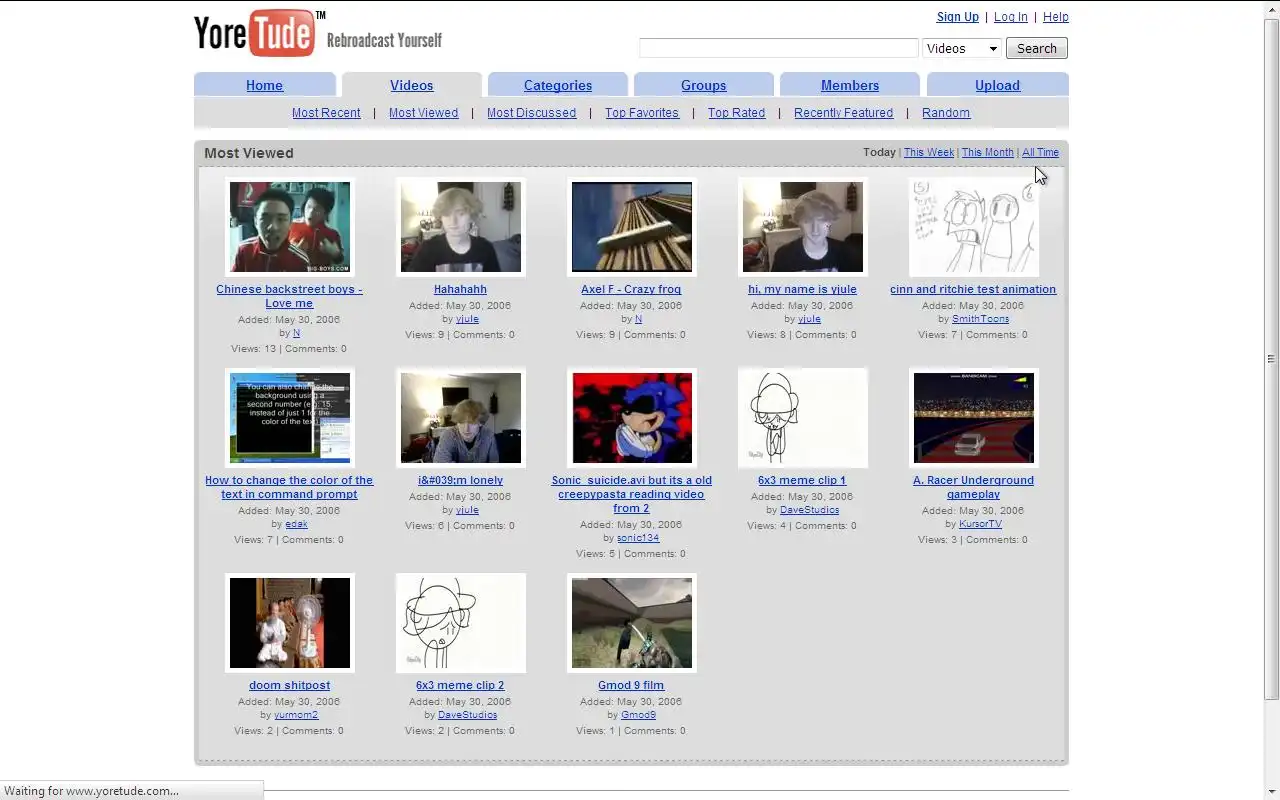Select Top Rated videos

click(x=737, y=113)
